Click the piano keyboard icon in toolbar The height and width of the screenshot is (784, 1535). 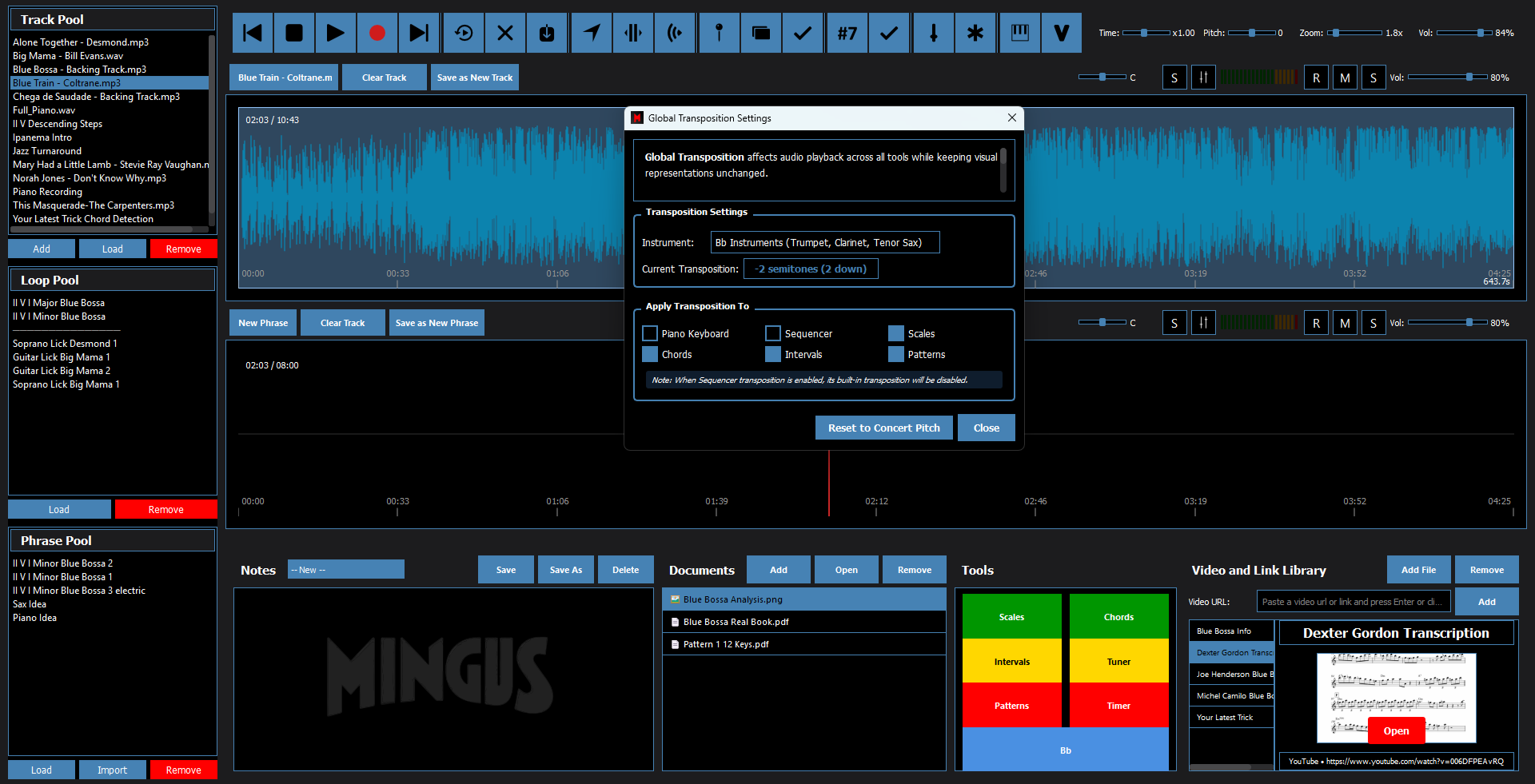(1020, 33)
